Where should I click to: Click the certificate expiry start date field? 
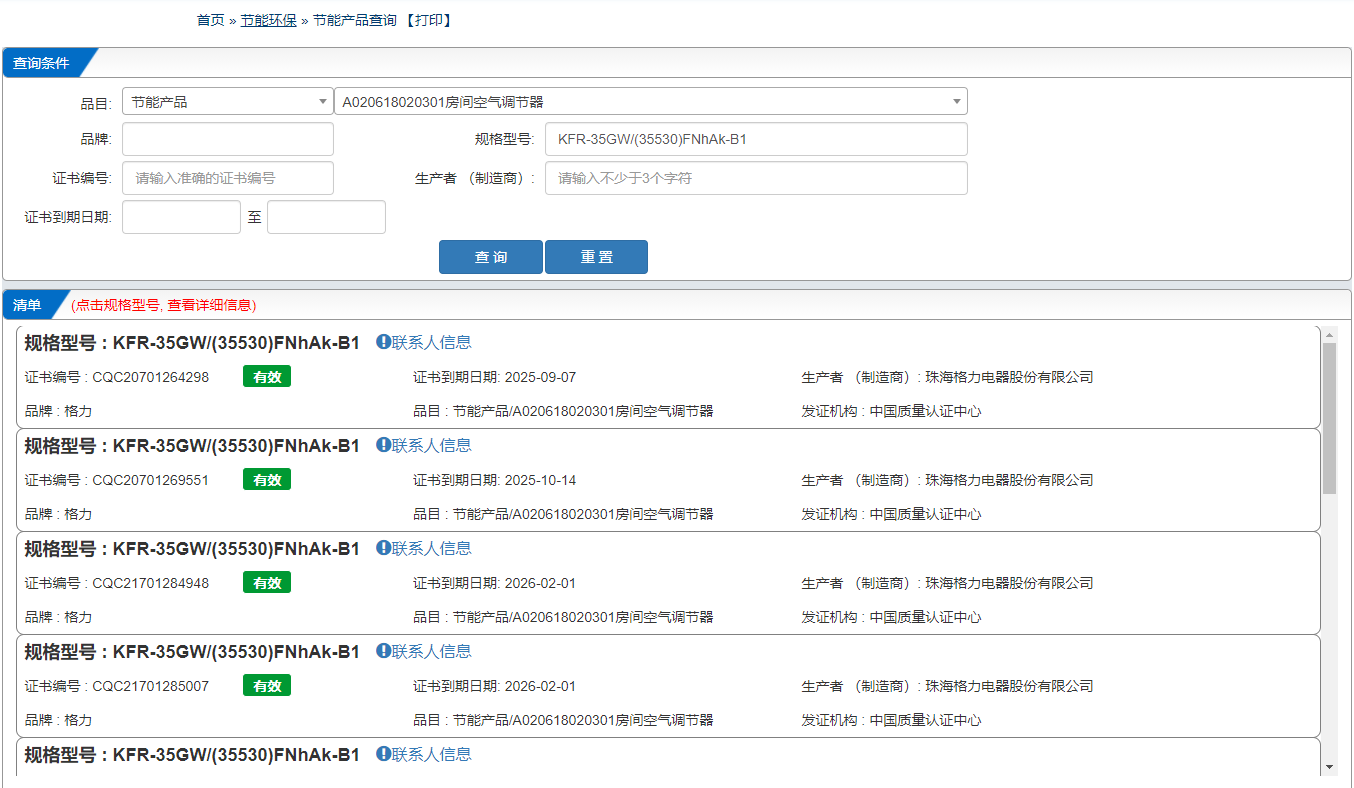[181, 217]
